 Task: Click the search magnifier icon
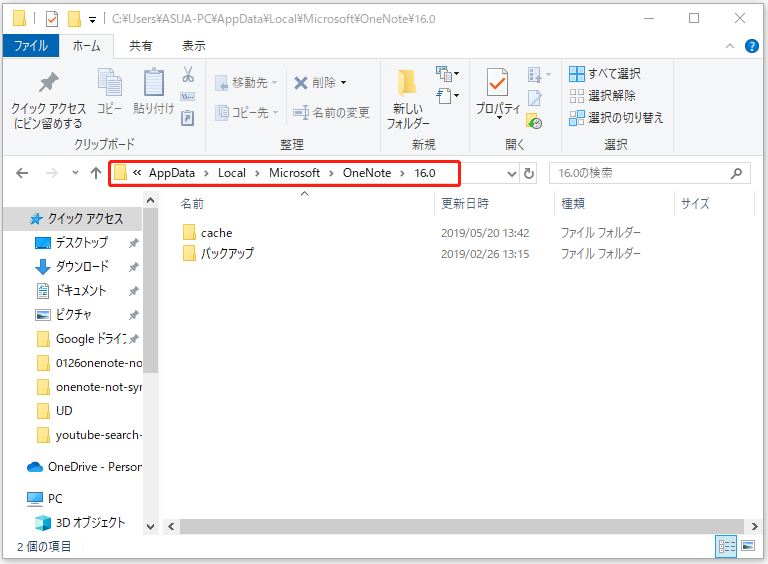point(736,173)
